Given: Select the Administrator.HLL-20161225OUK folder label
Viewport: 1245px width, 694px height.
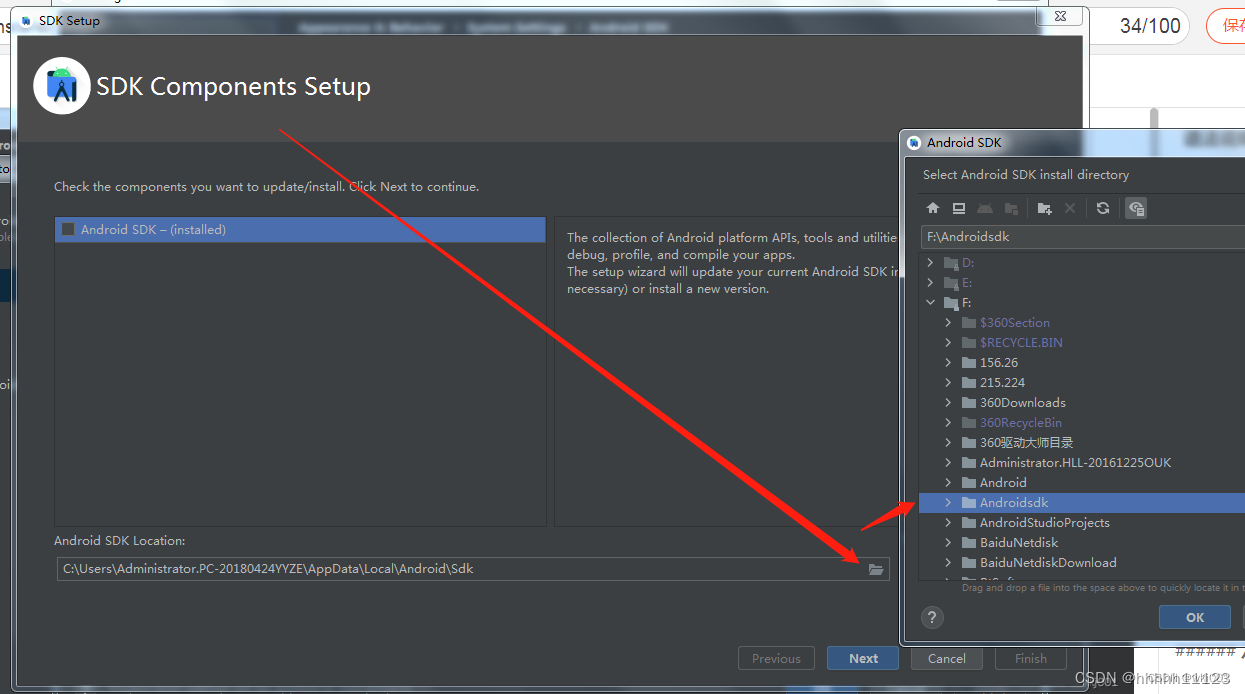Looking at the screenshot, I should click(x=1075, y=463).
